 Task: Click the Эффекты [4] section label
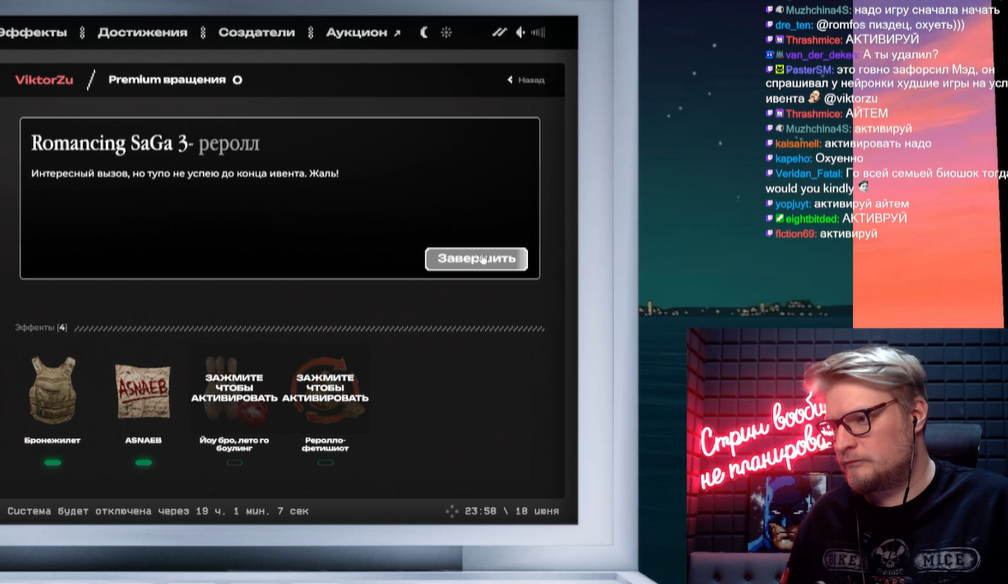pos(40,327)
